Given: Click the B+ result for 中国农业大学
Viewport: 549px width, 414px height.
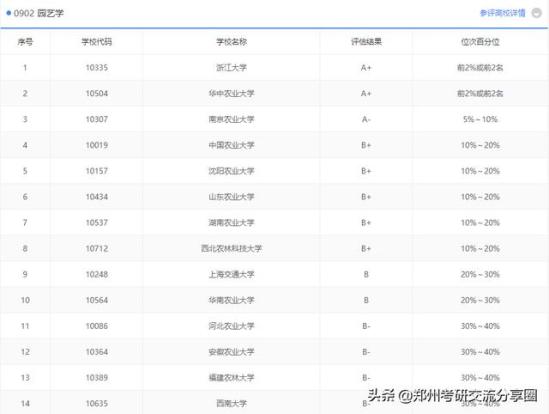Looking at the screenshot, I should coord(366,145).
